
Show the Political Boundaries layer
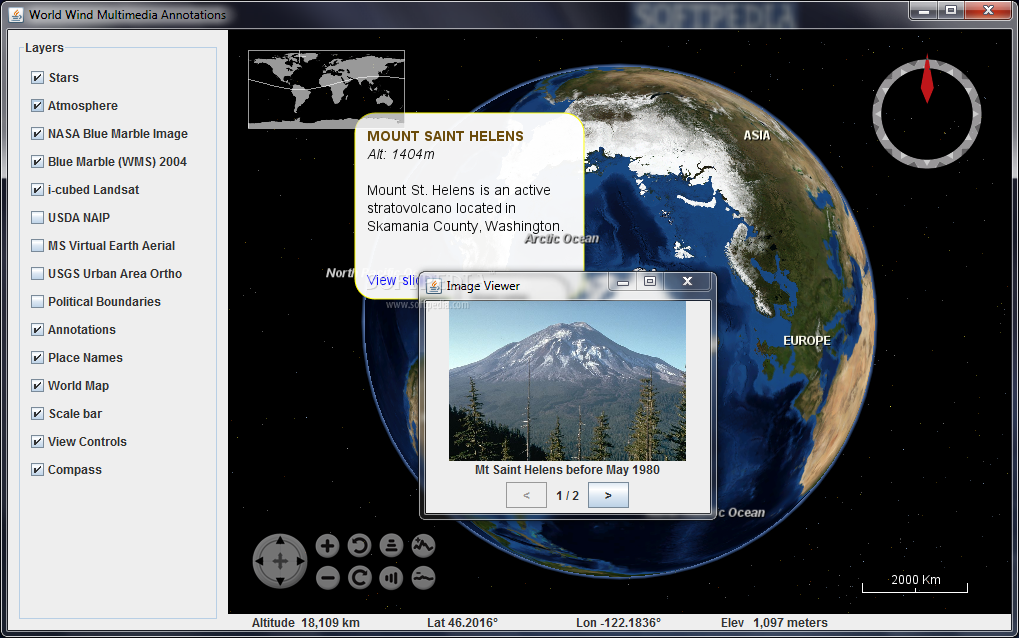(x=37, y=301)
